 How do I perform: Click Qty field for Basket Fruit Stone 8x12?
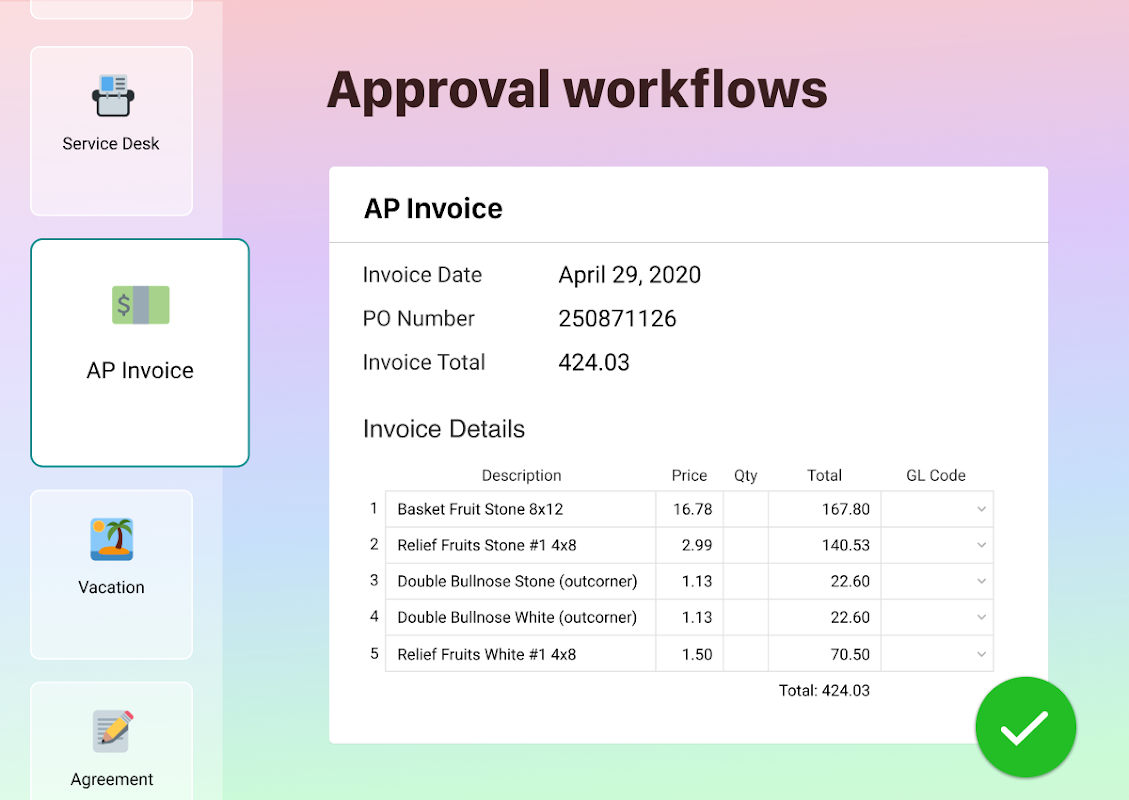745,509
